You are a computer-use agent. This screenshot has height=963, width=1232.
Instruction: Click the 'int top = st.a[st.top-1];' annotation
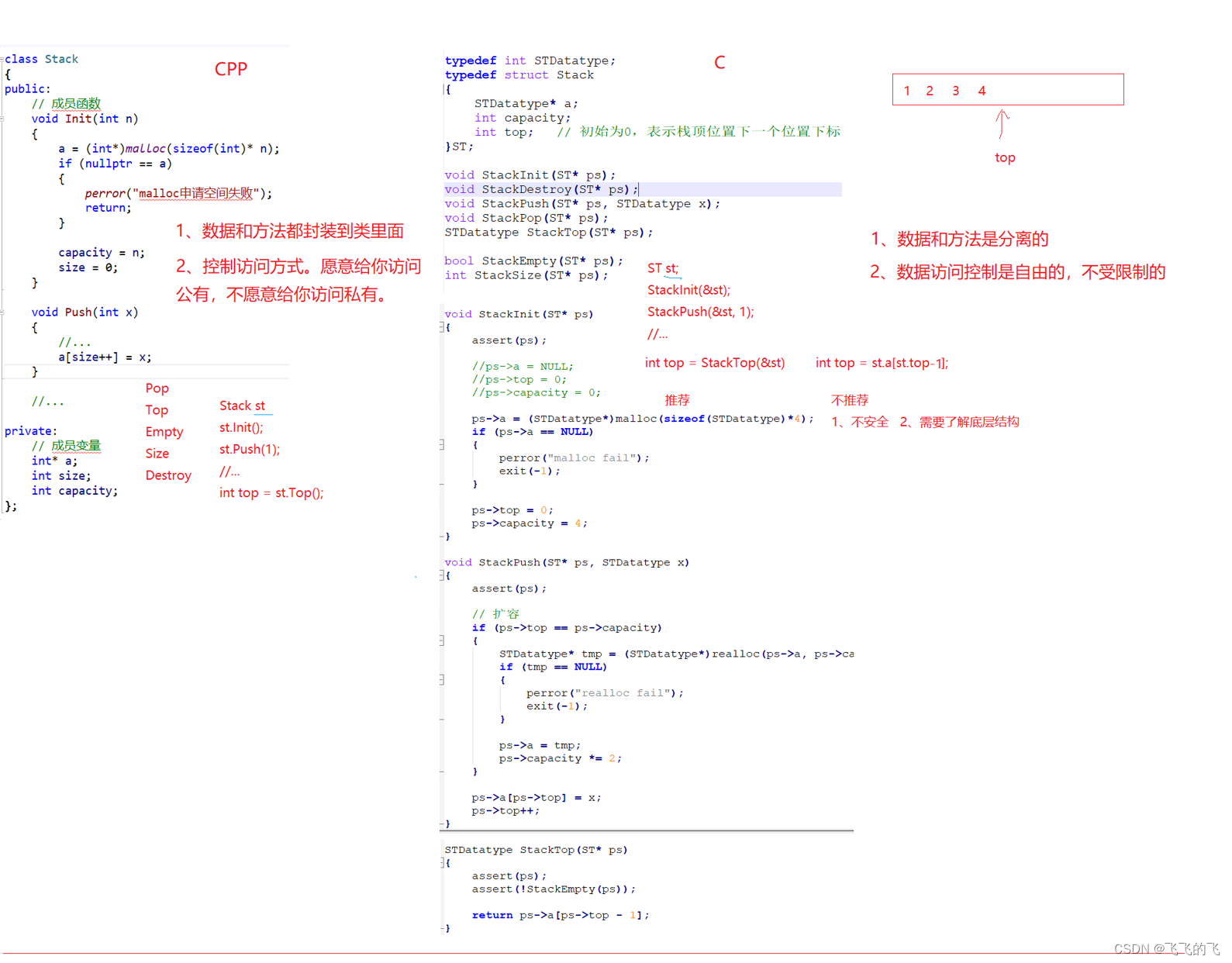coord(882,363)
